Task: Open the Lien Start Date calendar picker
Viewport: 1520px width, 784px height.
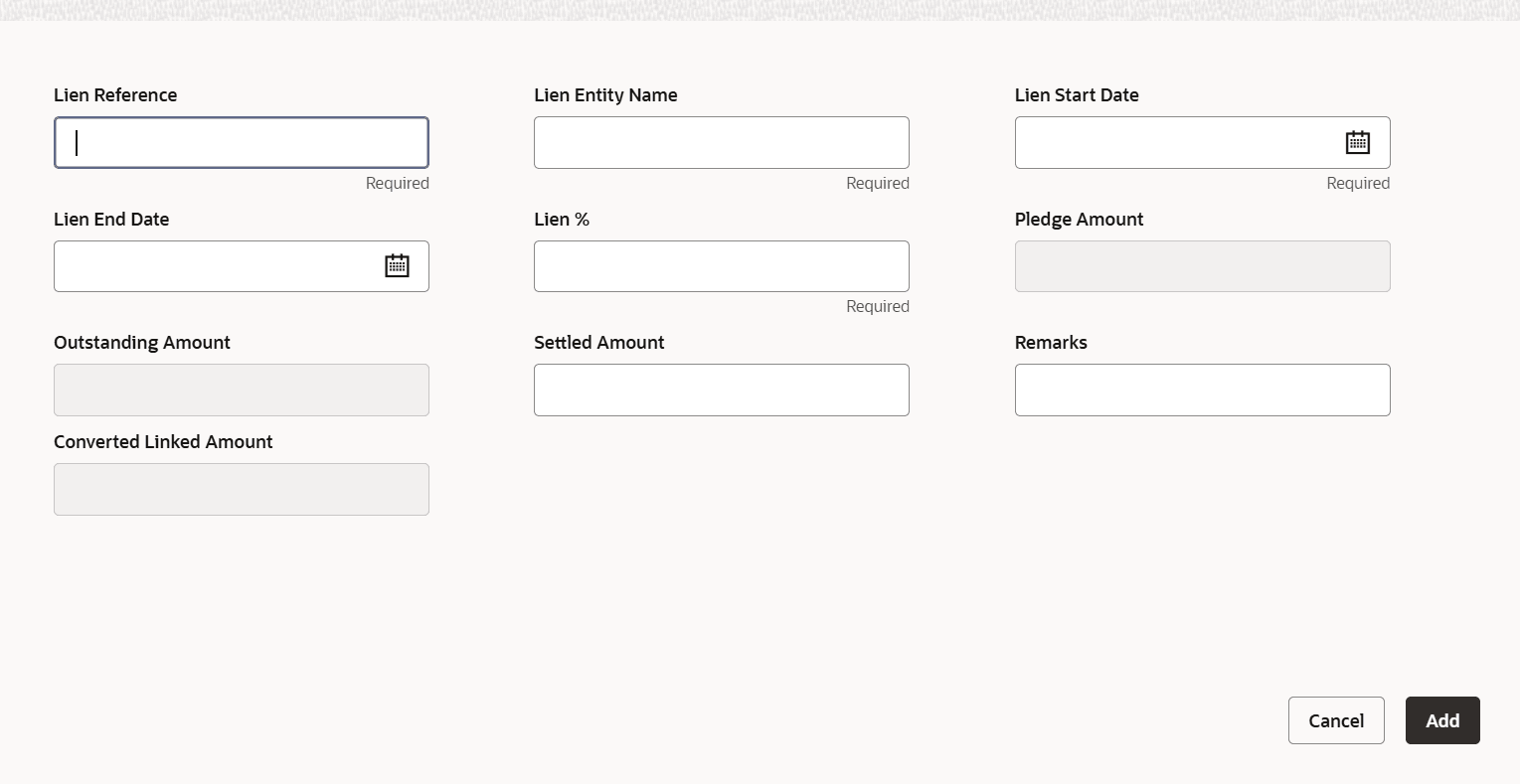Action: point(1357,142)
